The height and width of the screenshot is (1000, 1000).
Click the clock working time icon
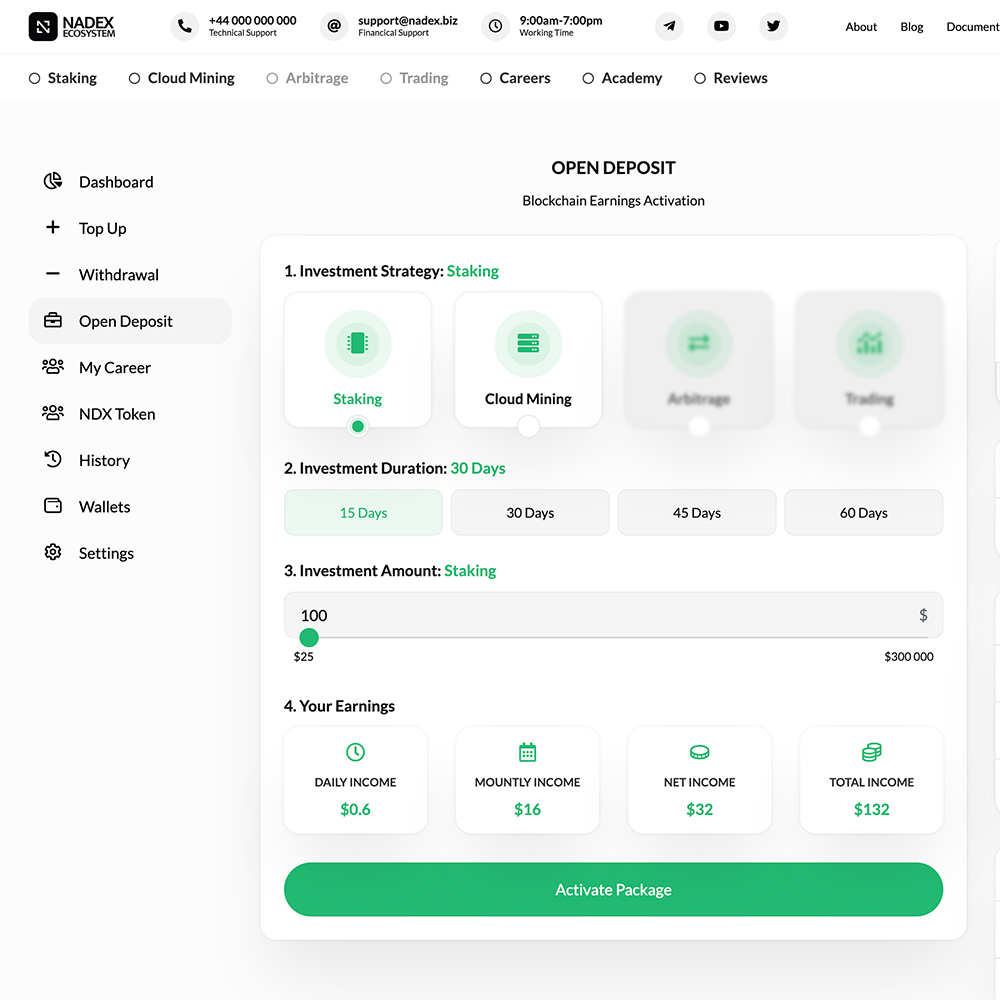(496, 27)
